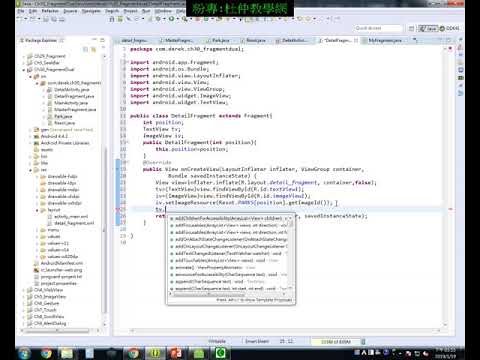The width and height of the screenshot is (480, 360).
Task: Switch to the MyFragment.java editor tab
Action: tap(385, 40)
